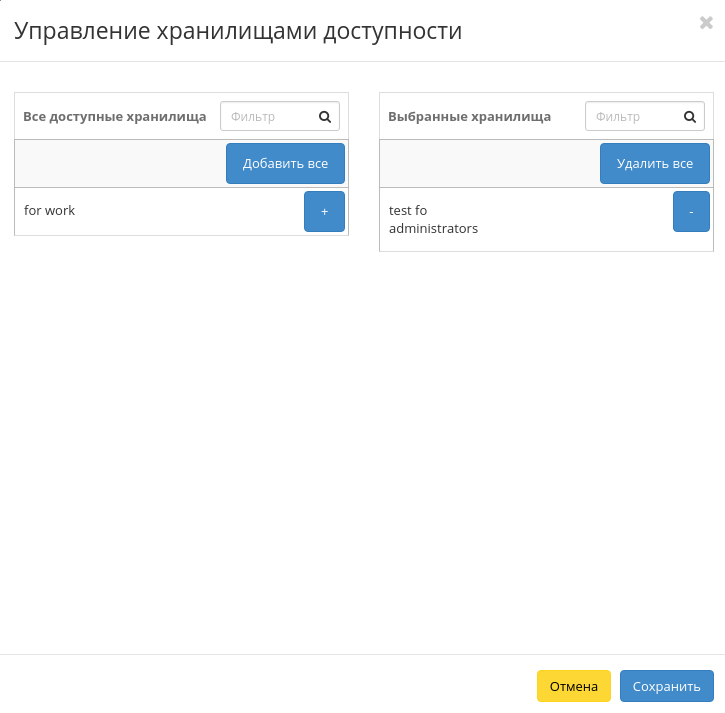Click the footer area left of "Отмена"

coord(270,686)
